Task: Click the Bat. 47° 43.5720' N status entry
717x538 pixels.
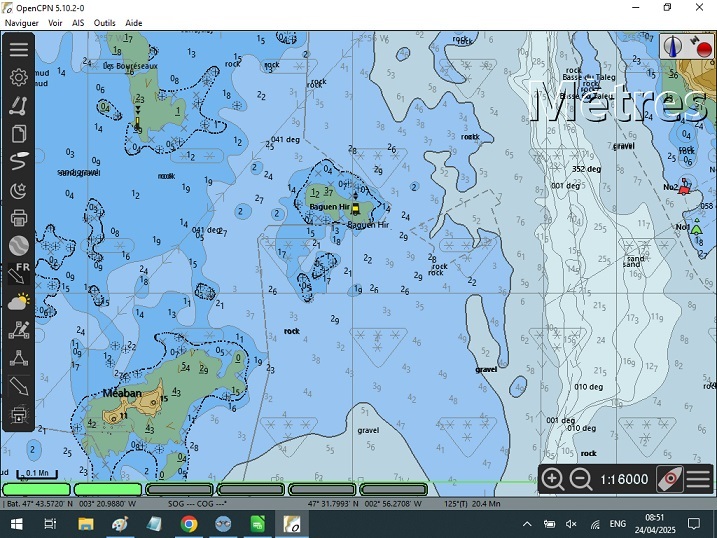Action: click(x=70, y=504)
